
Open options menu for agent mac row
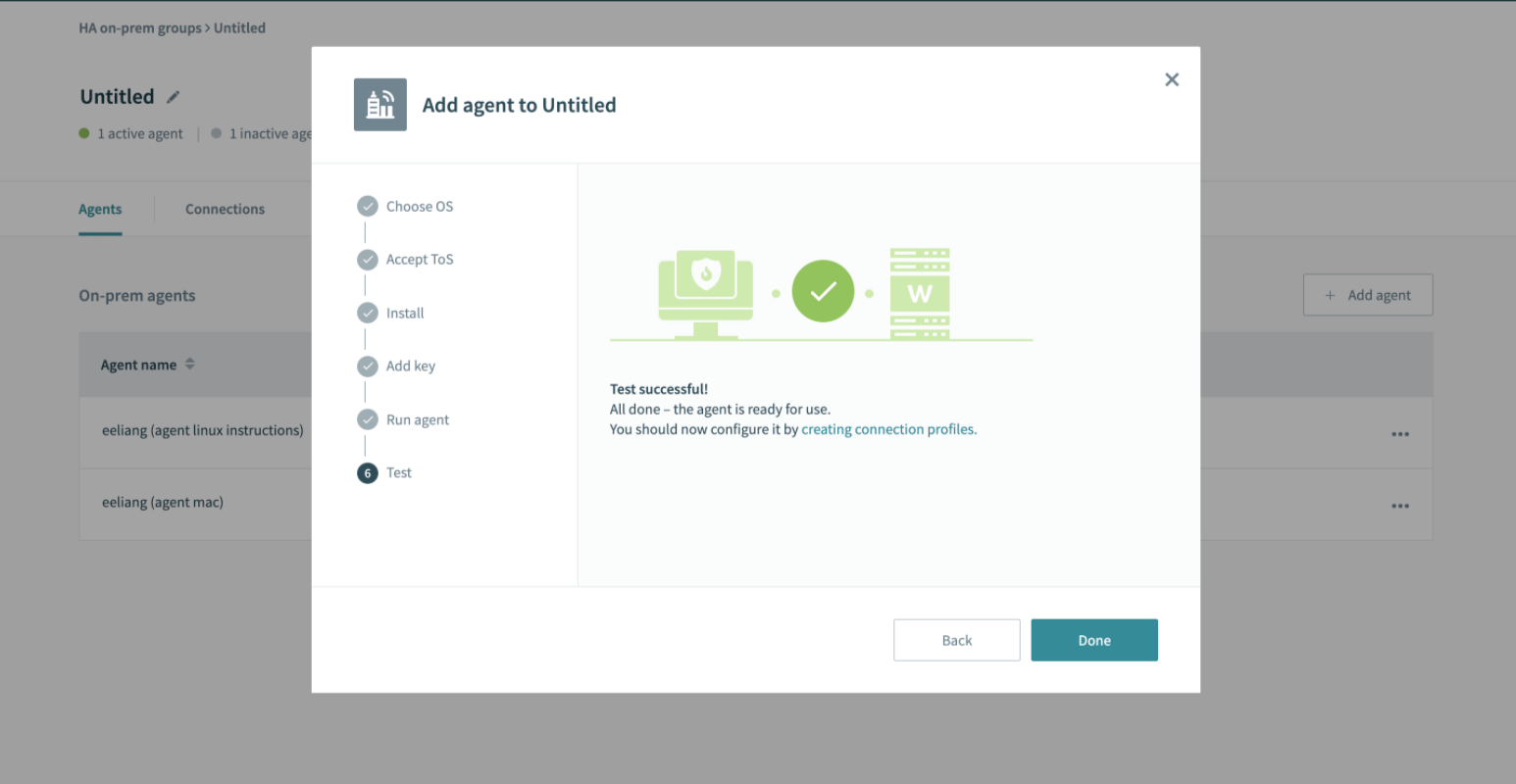1399,506
